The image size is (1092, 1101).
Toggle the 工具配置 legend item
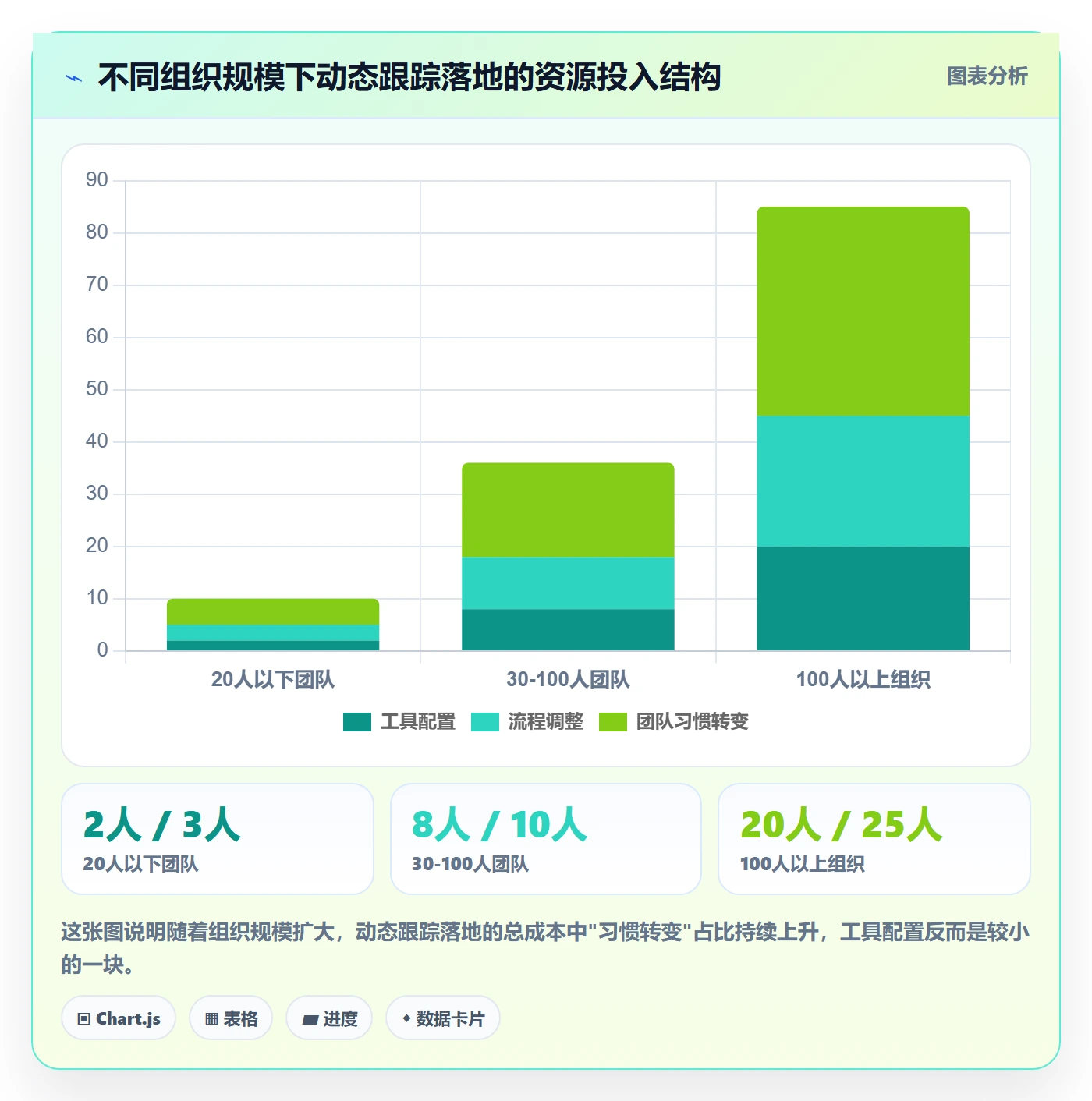tap(399, 722)
